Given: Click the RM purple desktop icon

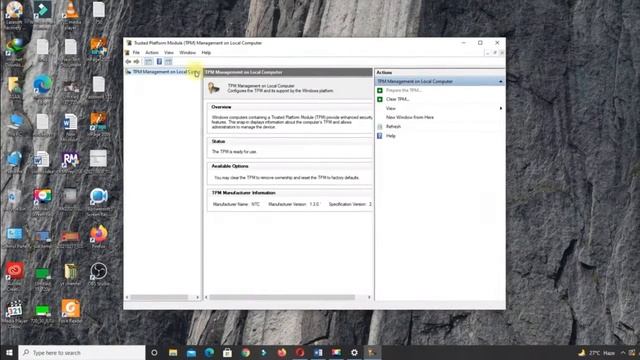Looking at the screenshot, I should click(x=70, y=162).
